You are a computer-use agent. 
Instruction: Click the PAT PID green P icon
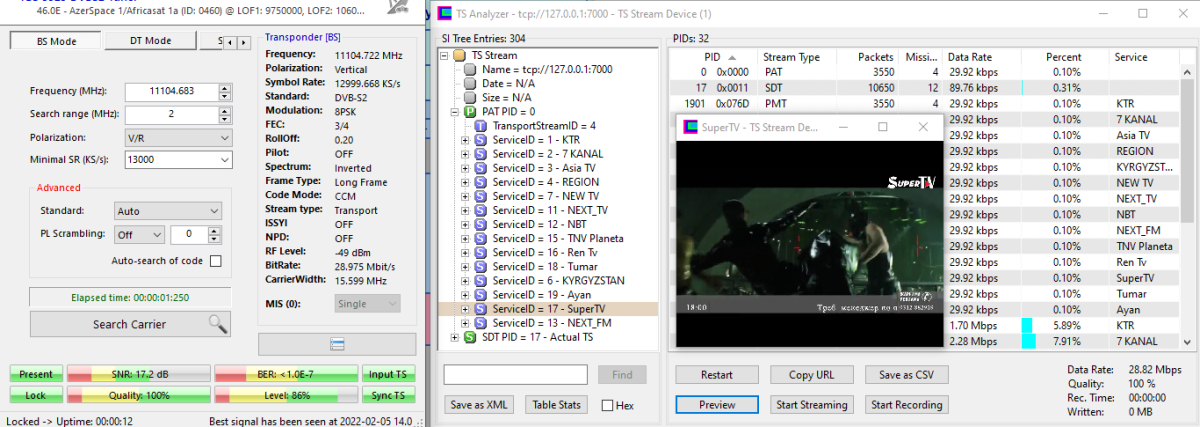point(469,112)
